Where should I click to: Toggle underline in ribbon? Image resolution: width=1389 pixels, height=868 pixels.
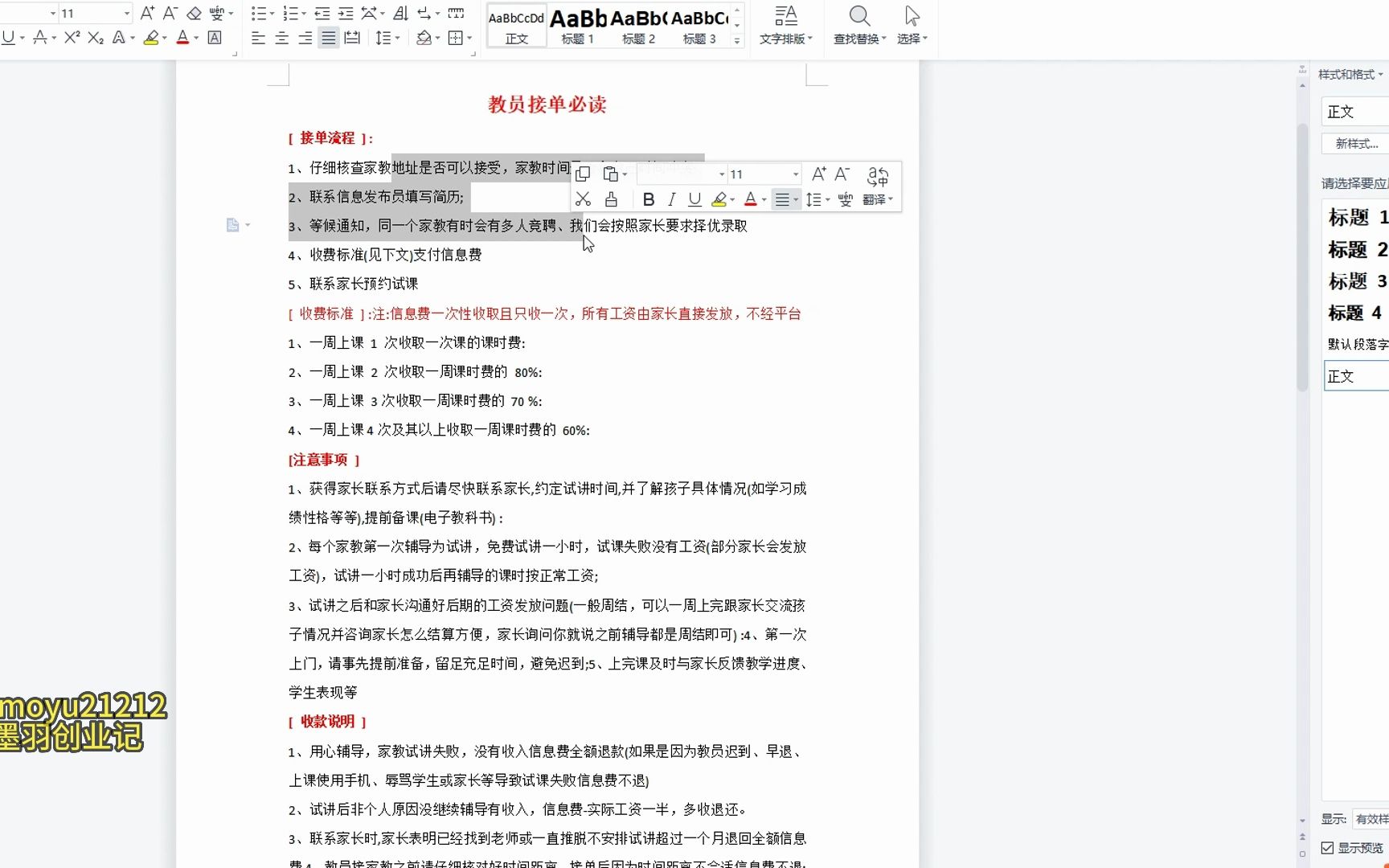pos(8,38)
